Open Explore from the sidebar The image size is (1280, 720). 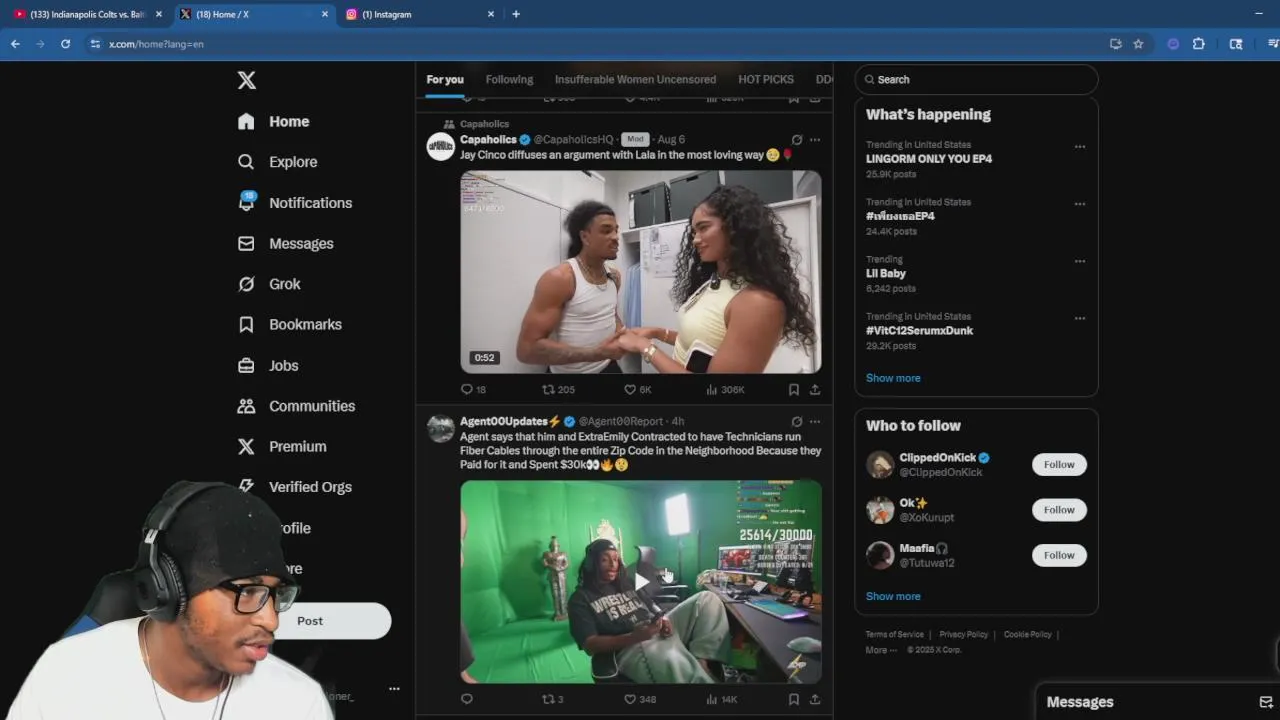tap(278, 162)
